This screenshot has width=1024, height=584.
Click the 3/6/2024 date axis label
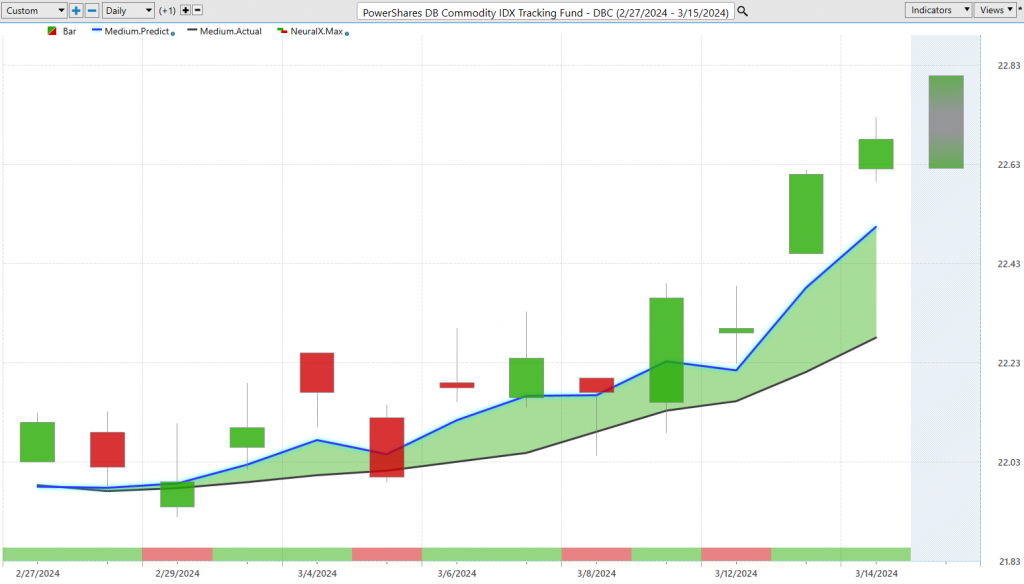(456, 574)
